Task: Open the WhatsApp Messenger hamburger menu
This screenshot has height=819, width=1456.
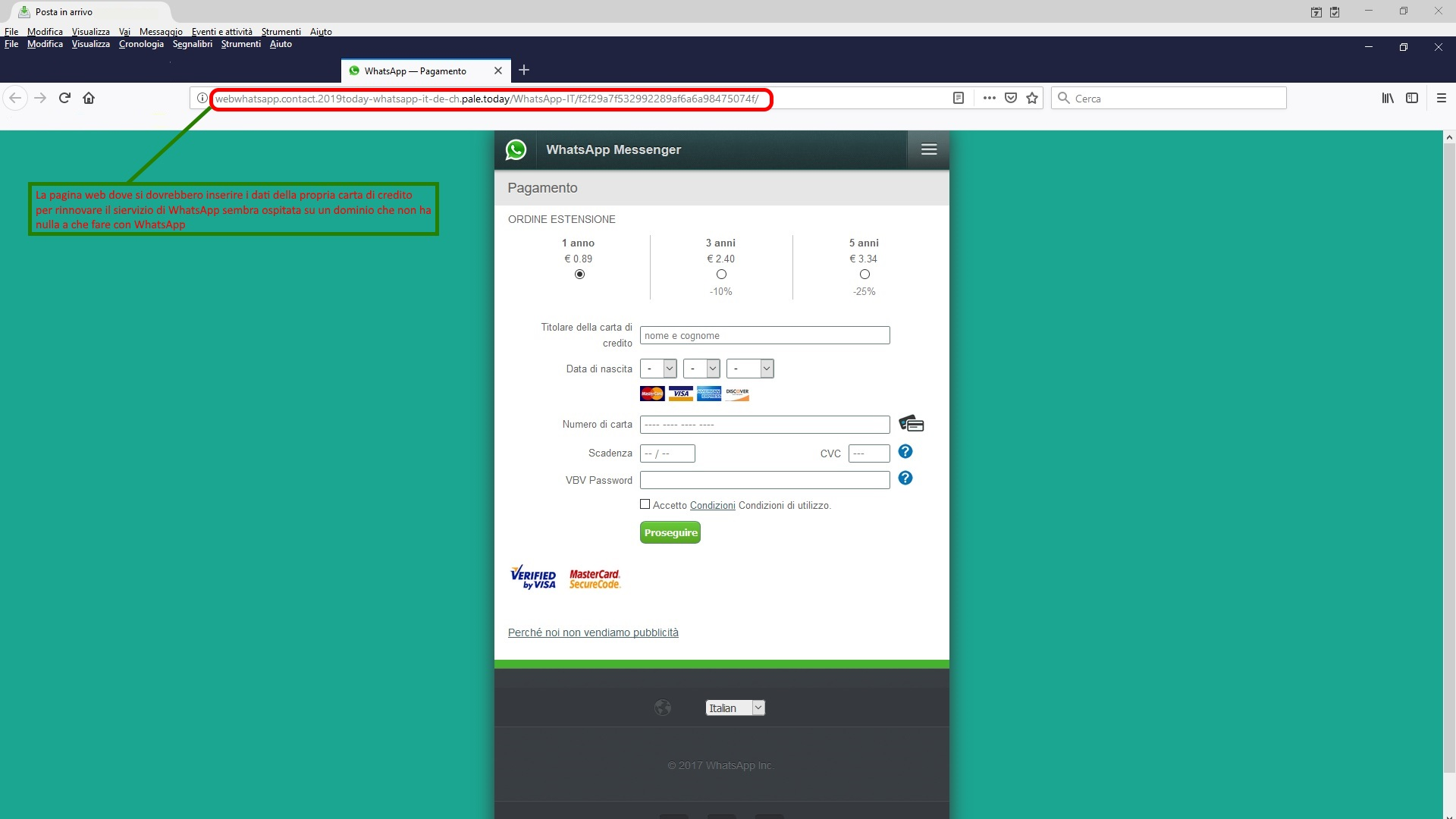Action: [x=929, y=149]
